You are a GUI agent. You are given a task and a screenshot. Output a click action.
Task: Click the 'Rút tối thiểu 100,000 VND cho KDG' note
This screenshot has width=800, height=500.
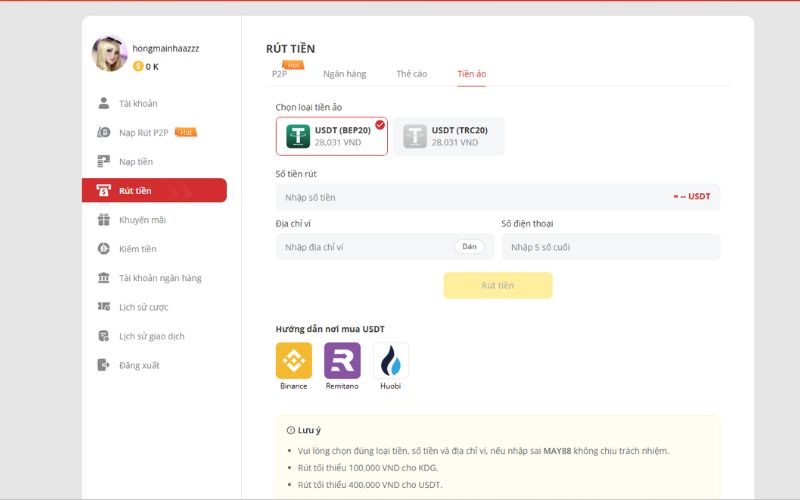click(x=368, y=468)
